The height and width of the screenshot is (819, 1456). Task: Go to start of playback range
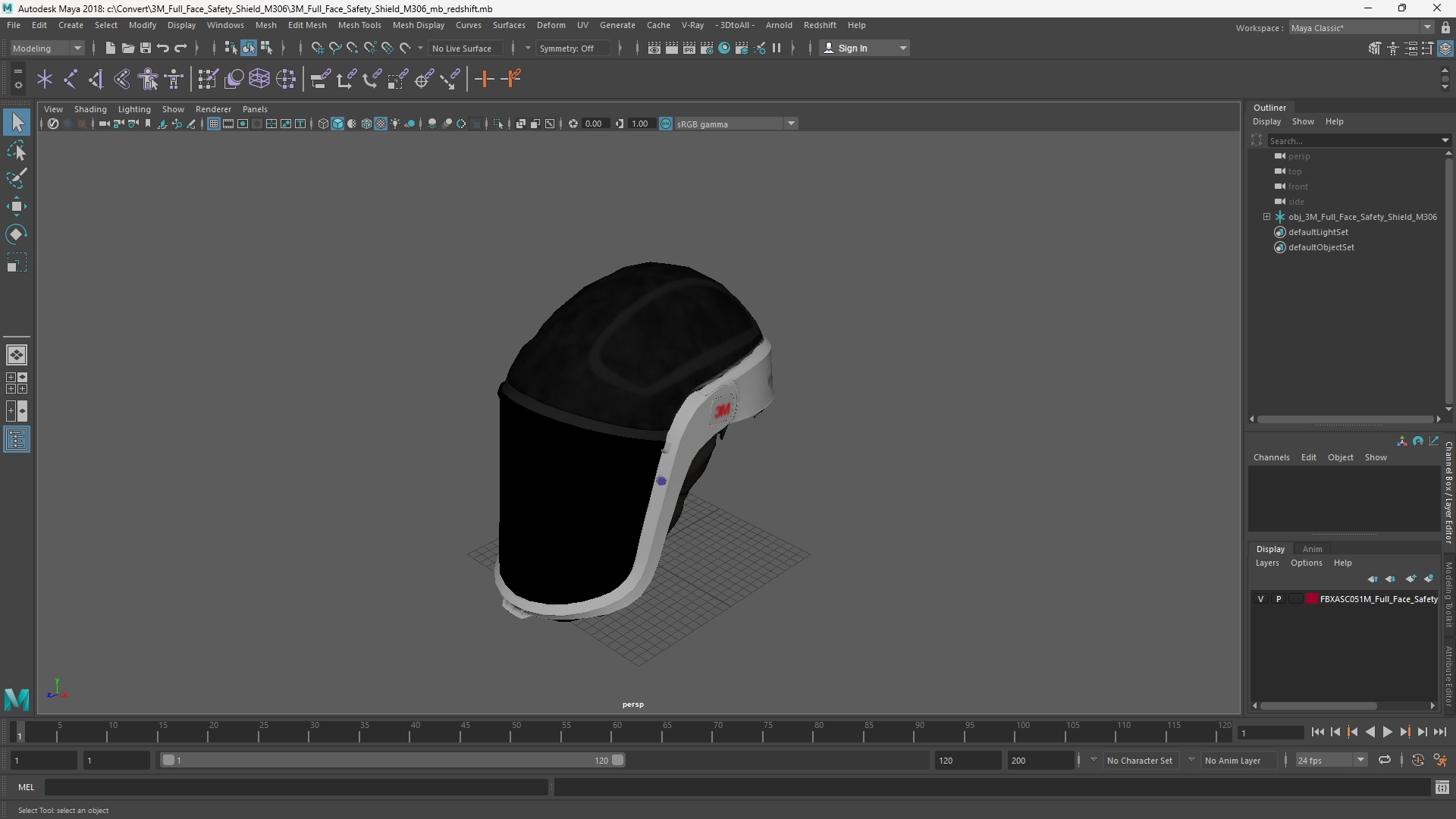(1317, 732)
